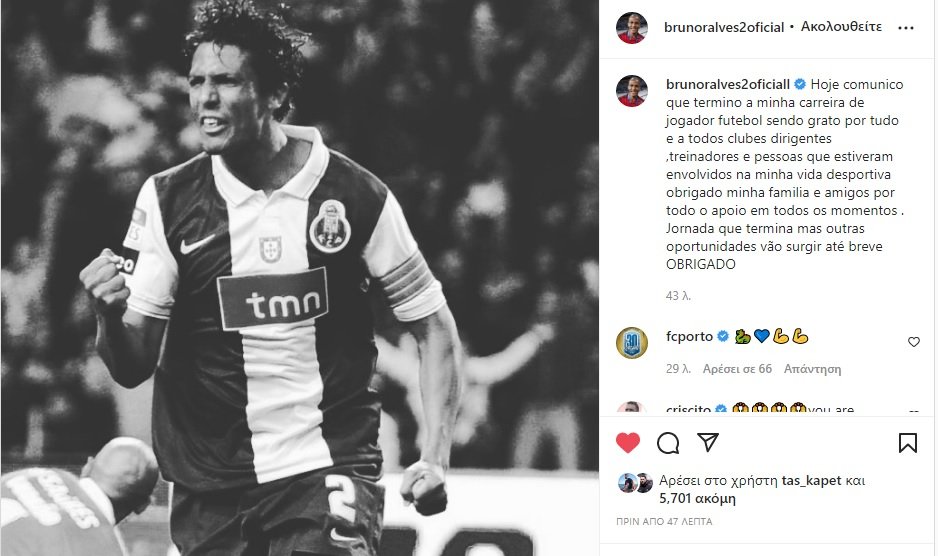Click liker avatars beside likes text
The width and height of the screenshot is (938, 556).
(x=635, y=482)
